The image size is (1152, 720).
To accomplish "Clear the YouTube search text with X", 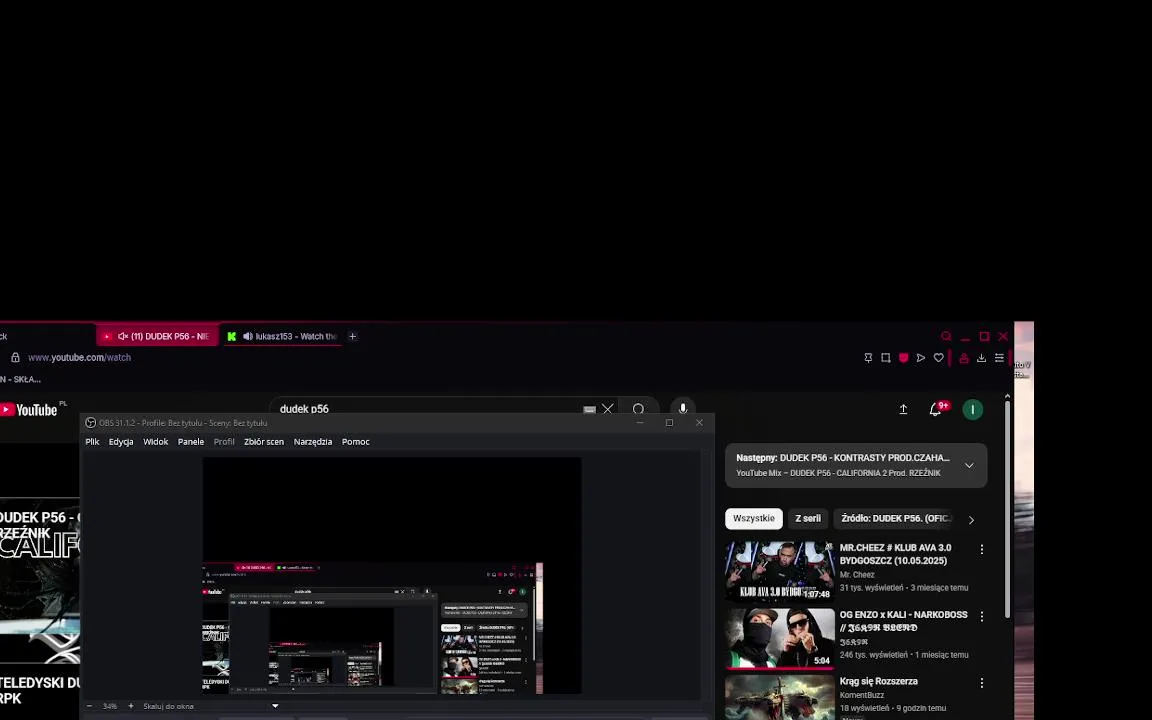I will 608,408.
